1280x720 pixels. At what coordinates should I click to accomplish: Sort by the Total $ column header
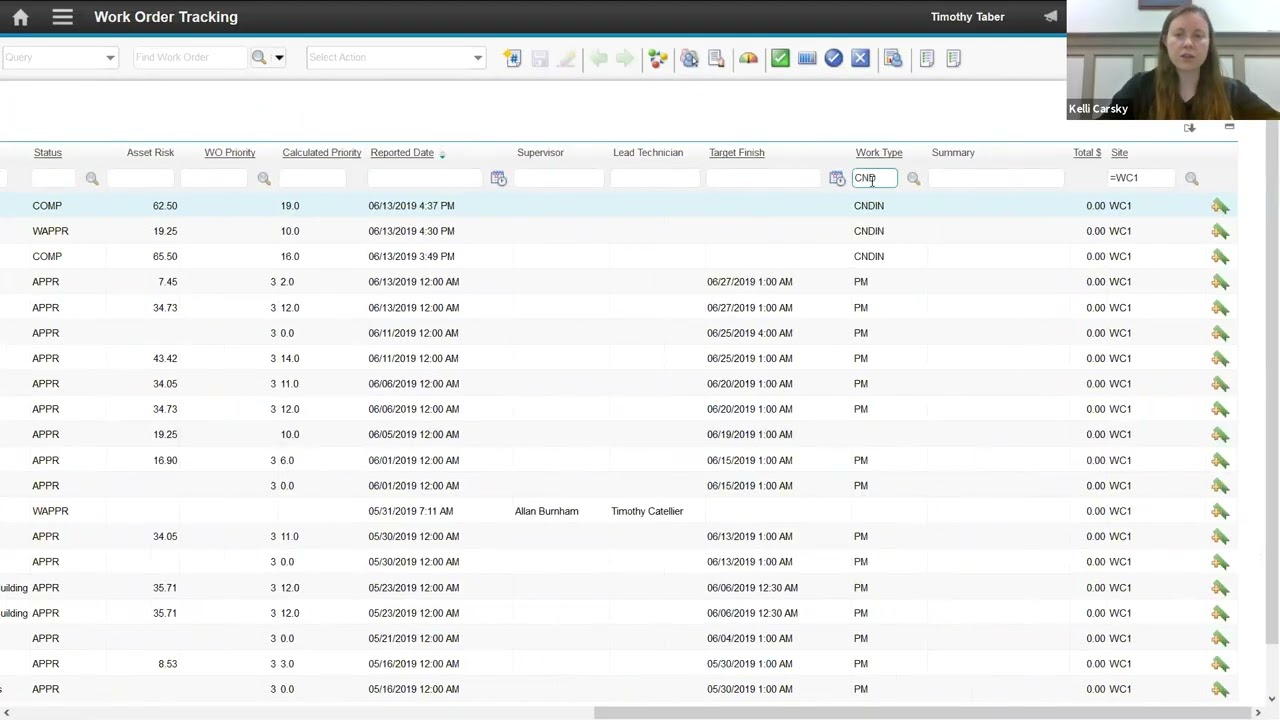1087,153
